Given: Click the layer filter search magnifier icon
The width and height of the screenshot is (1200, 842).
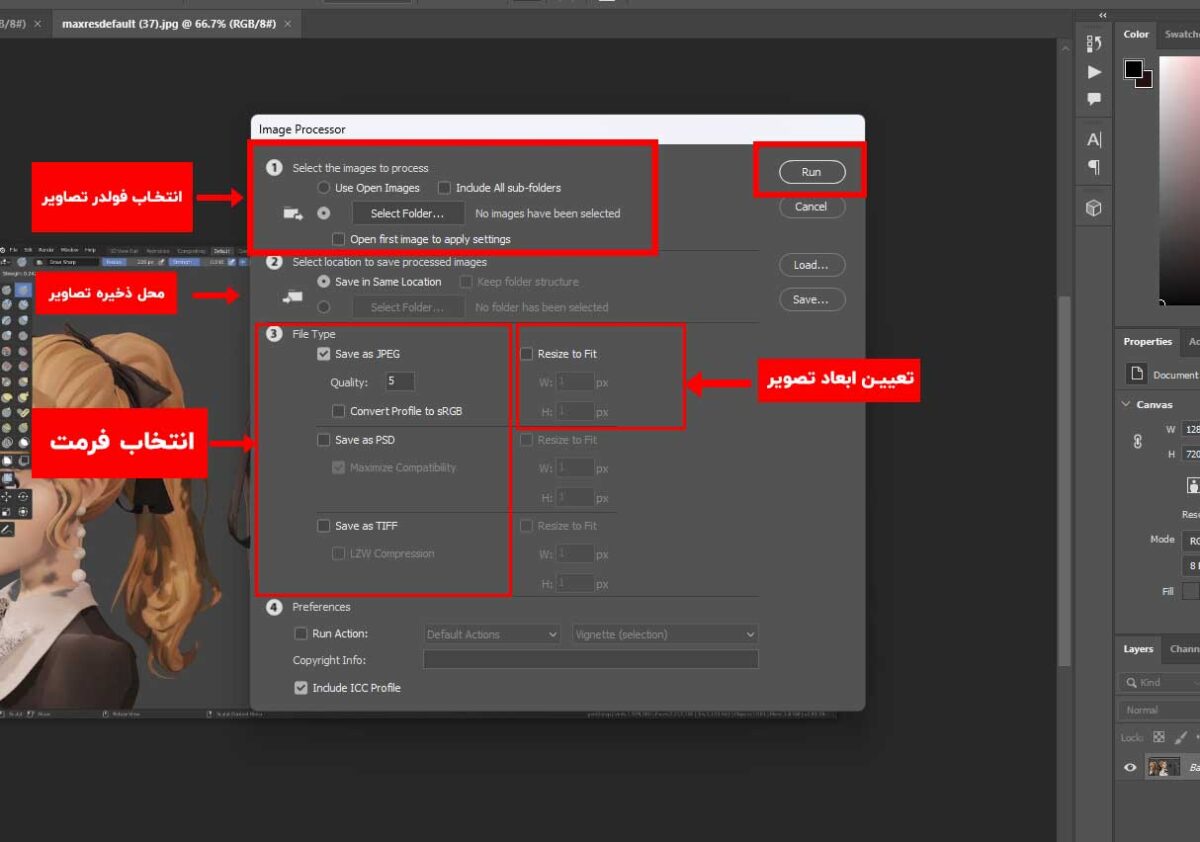Looking at the screenshot, I should 1130,682.
